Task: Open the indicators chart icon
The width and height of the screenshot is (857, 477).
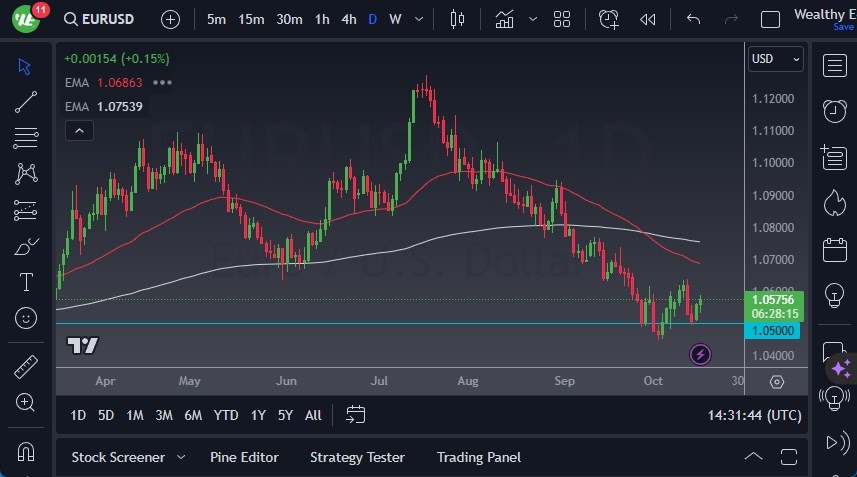Action: tap(505, 19)
